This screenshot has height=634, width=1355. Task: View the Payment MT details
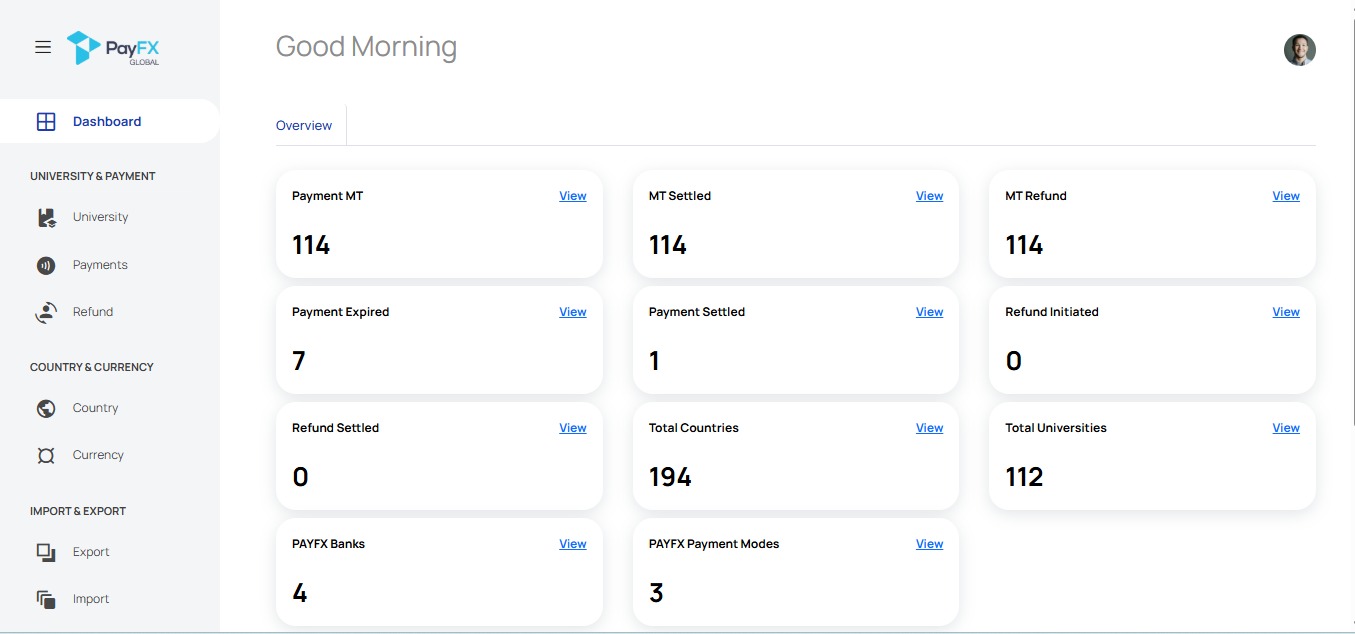pos(572,196)
